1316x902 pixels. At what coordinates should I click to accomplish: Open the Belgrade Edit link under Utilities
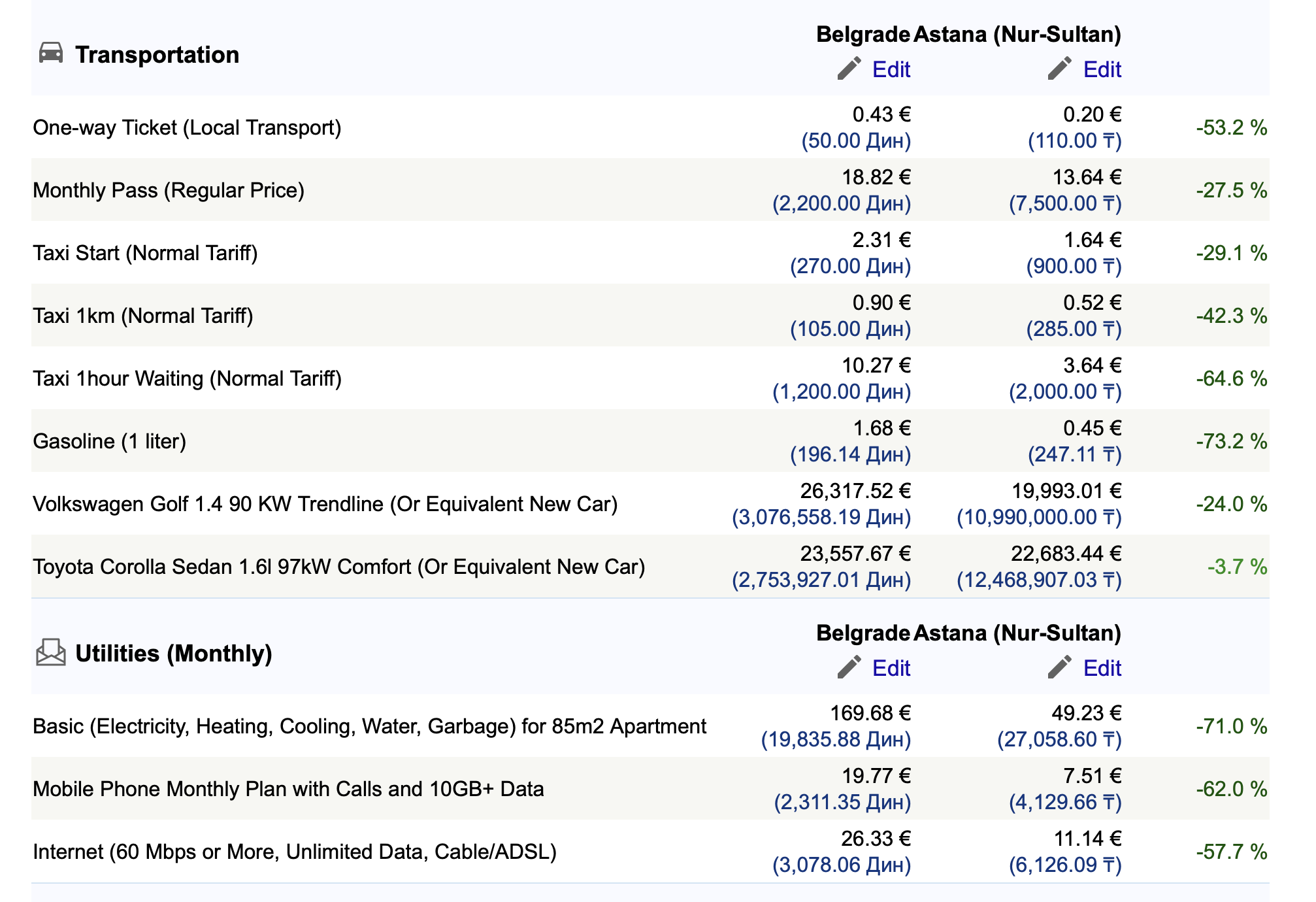point(891,668)
